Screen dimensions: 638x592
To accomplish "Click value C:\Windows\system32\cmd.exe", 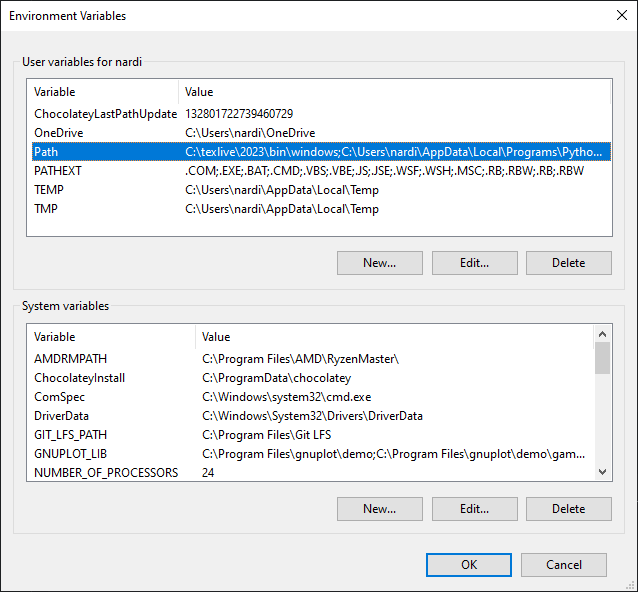I will tap(286, 397).
